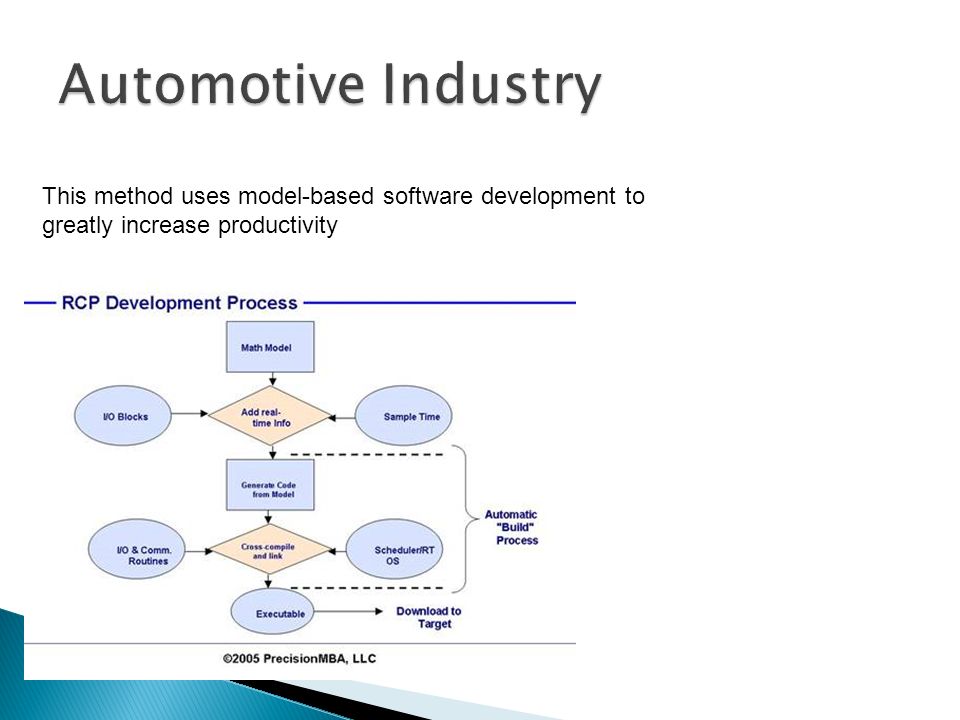Click the 'Download to Target' label
960x720 pixels.
click(429, 617)
